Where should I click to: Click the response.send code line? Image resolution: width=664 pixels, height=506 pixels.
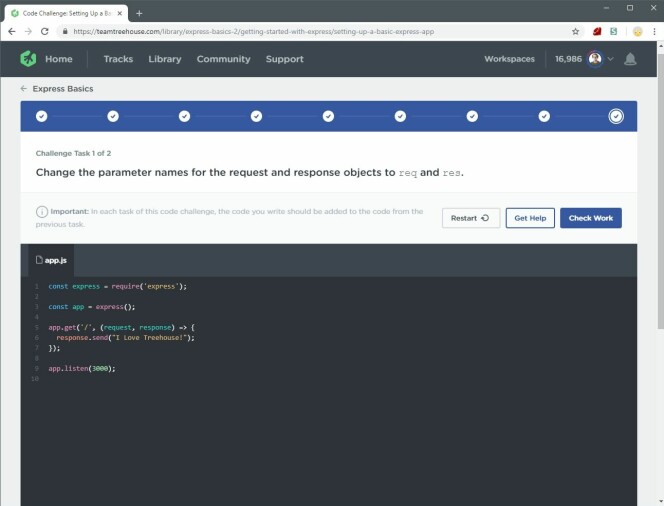point(125,337)
